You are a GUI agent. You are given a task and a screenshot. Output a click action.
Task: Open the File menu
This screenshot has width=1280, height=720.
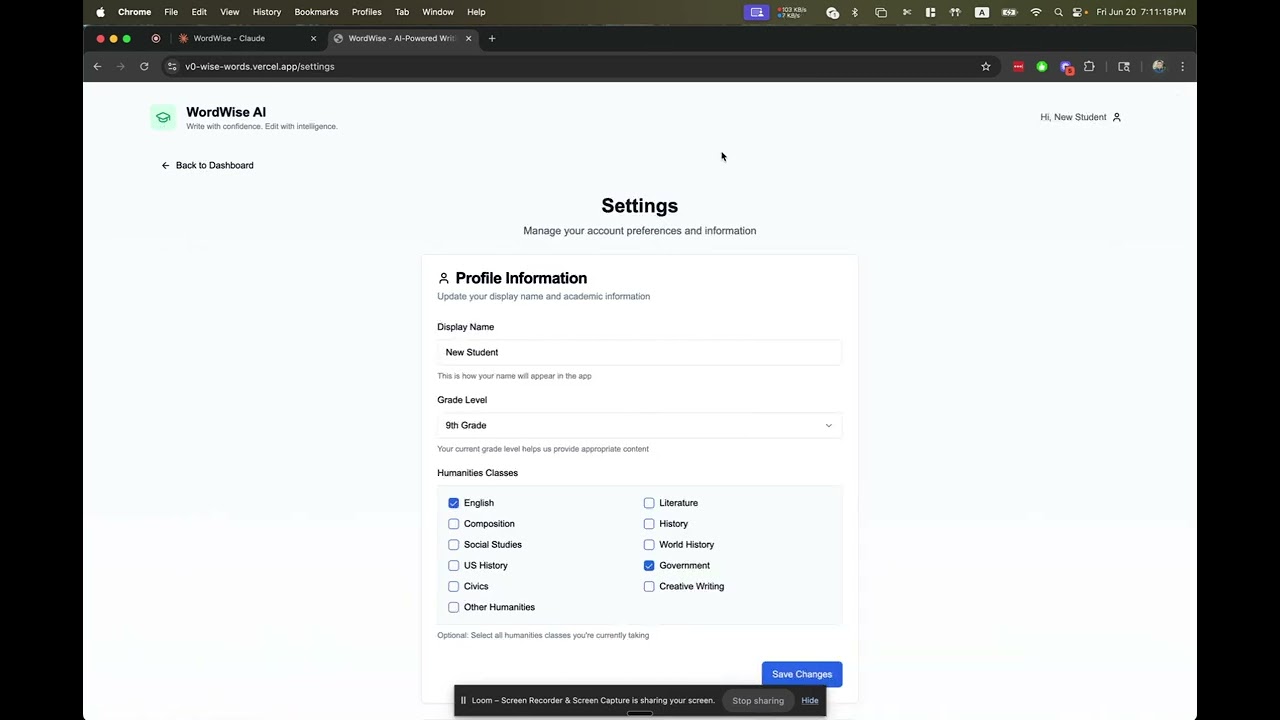171,12
